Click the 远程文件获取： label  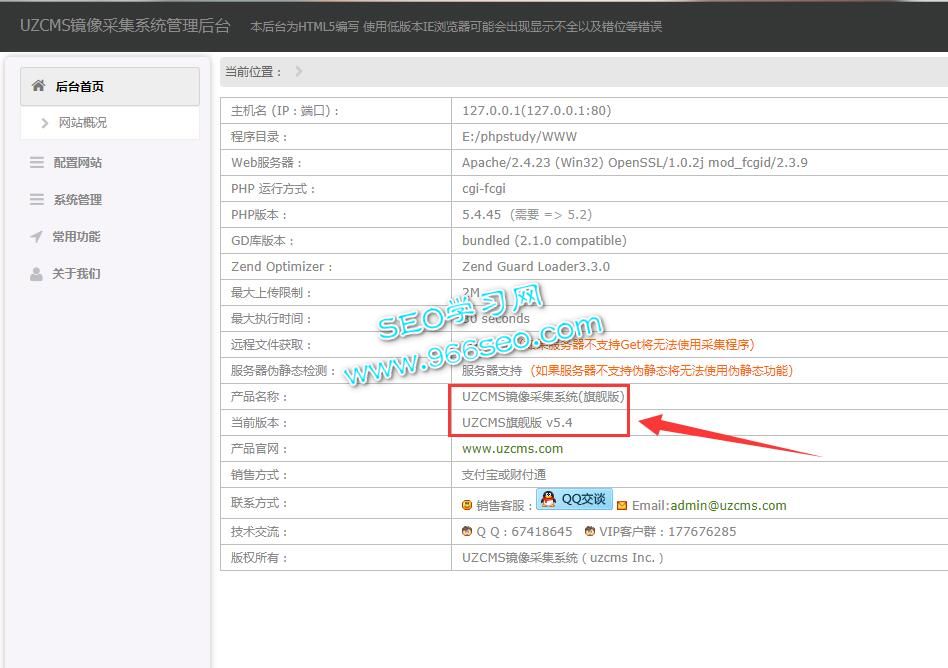pyautogui.click(x=271, y=345)
